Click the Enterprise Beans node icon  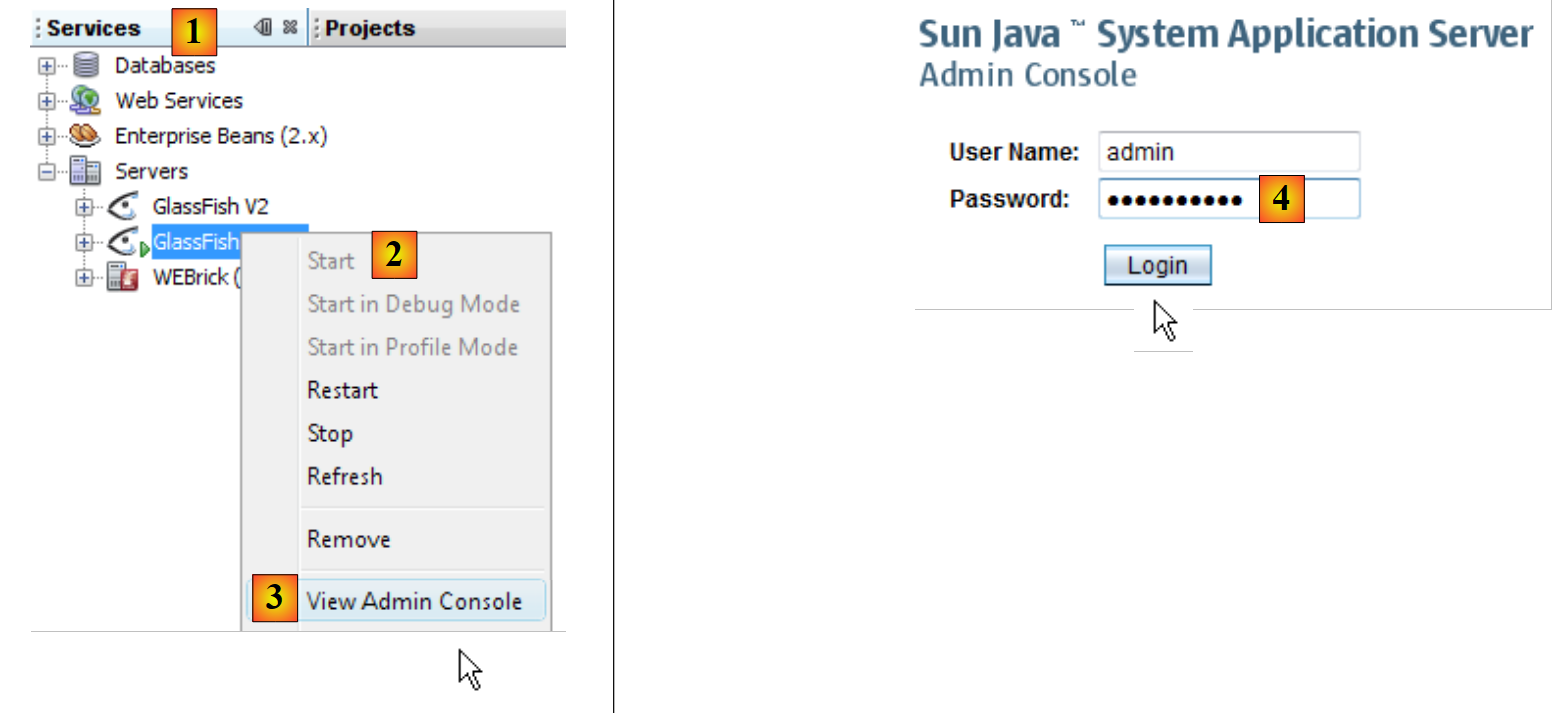point(86,136)
